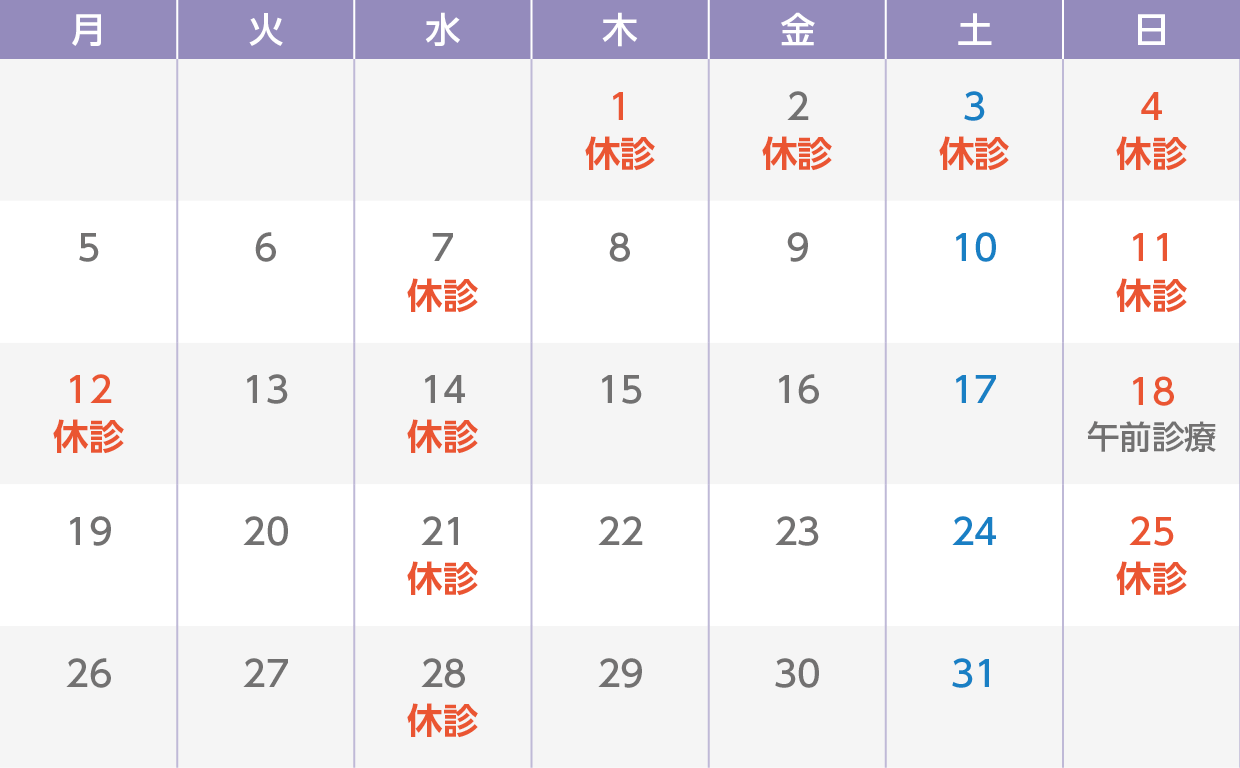Select holiday date 12 on Monday
The width and height of the screenshot is (1240, 768).
(x=89, y=390)
